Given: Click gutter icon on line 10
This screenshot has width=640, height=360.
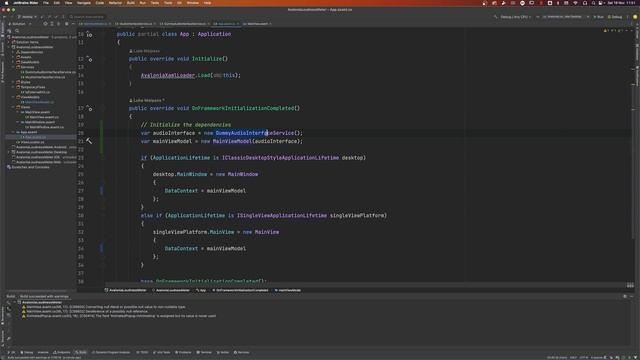Looking at the screenshot, I should pyautogui.click(x=89, y=35).
